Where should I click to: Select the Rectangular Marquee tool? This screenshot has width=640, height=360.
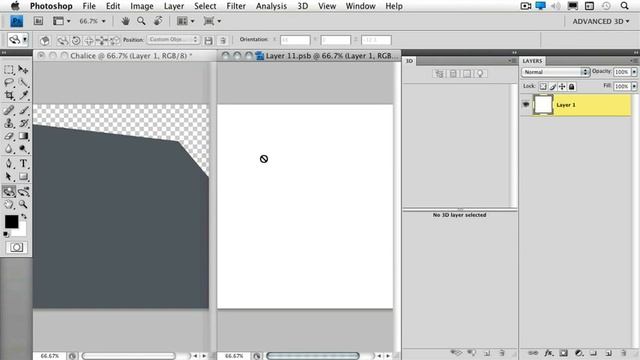[9, 69]
